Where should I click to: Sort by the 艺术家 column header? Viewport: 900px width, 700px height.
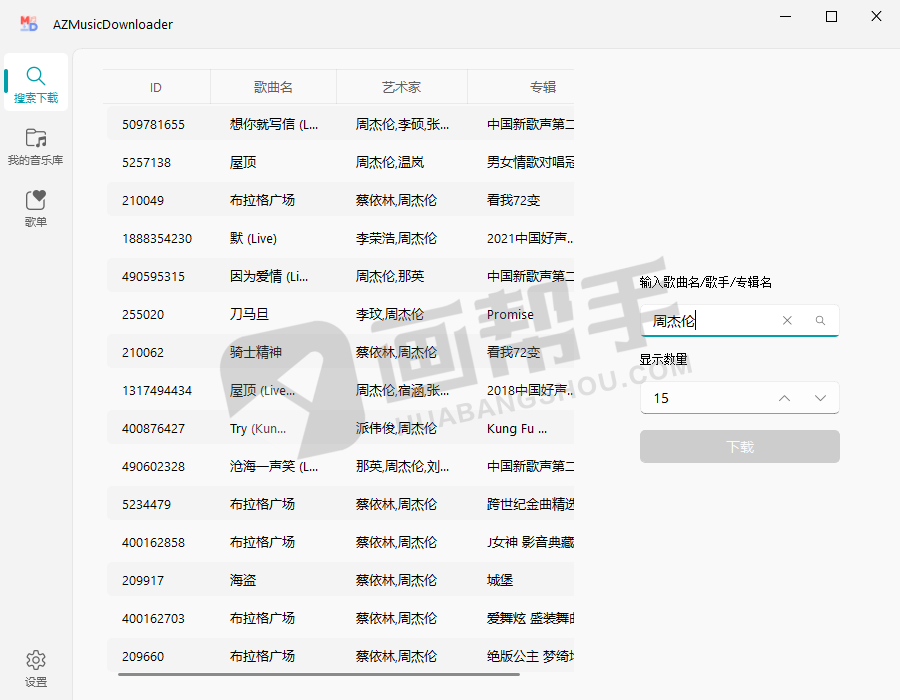402,87
